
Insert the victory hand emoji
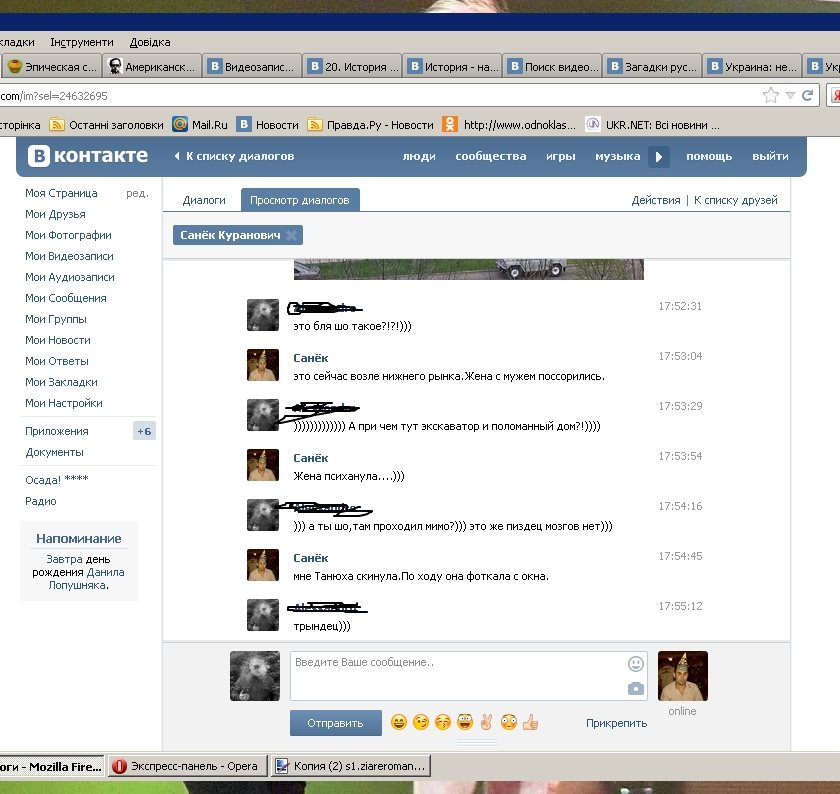[487, 722]
